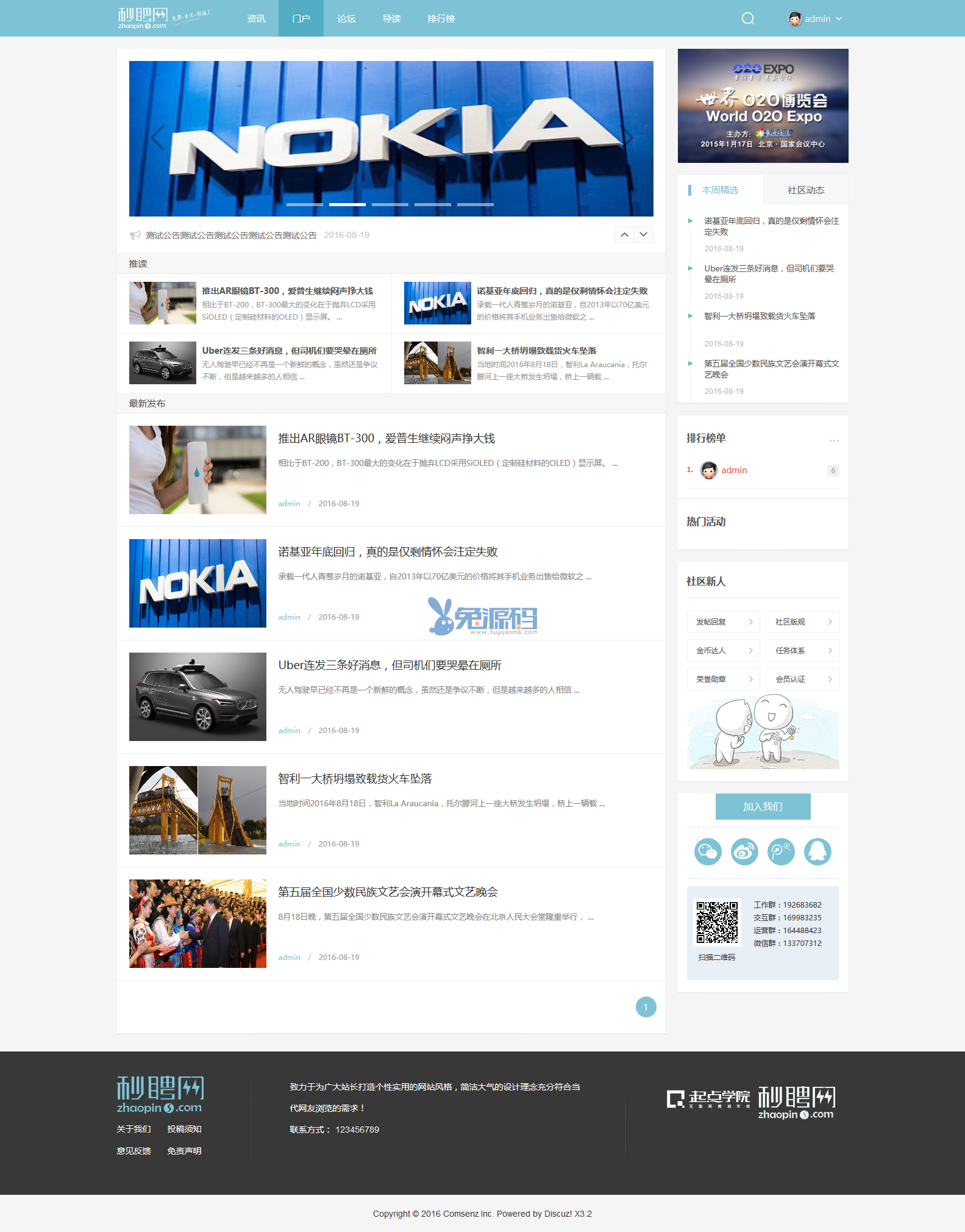Open 发帖回复 guide button
Screen dimensions: 965x1232
click(724, 622)
